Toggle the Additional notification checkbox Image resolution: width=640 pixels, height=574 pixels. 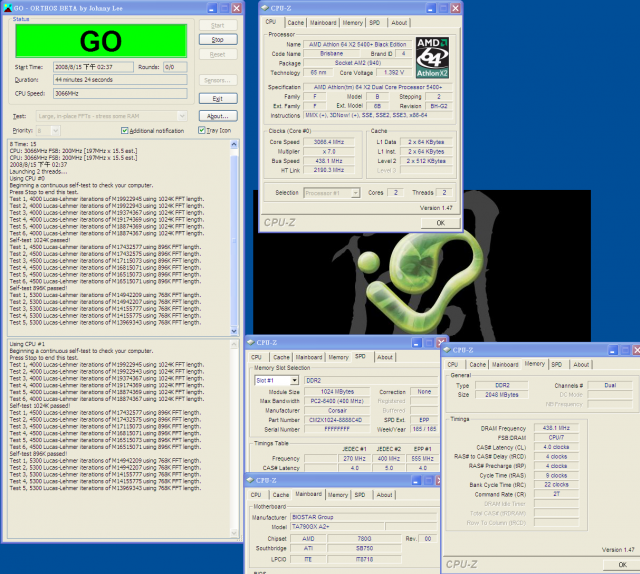tap(124, 131)
